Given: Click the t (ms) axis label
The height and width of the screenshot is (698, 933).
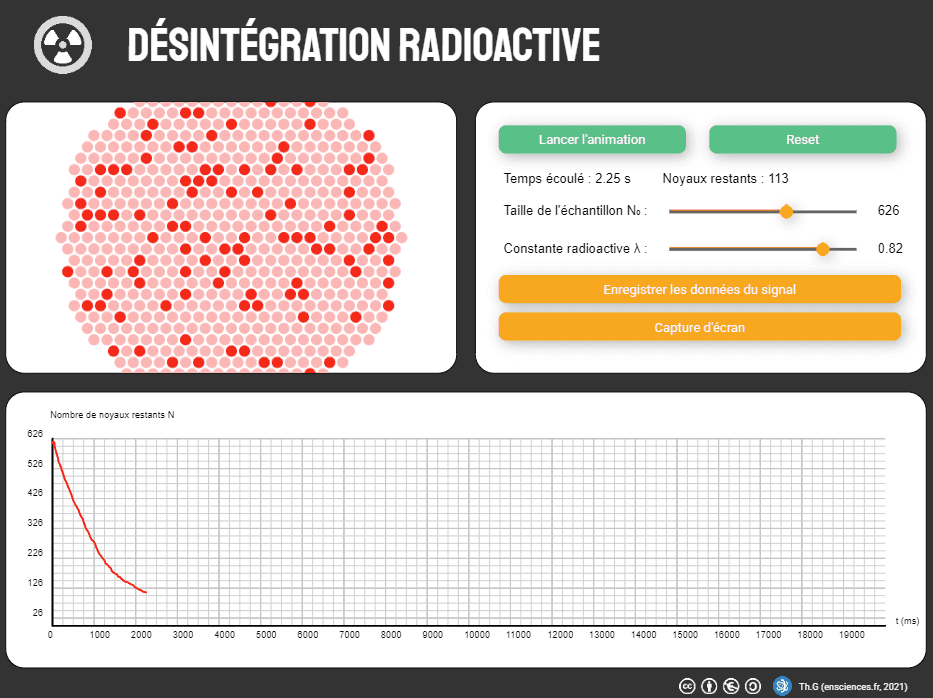Looking at the screenshot, I should (x=908, y=619).
